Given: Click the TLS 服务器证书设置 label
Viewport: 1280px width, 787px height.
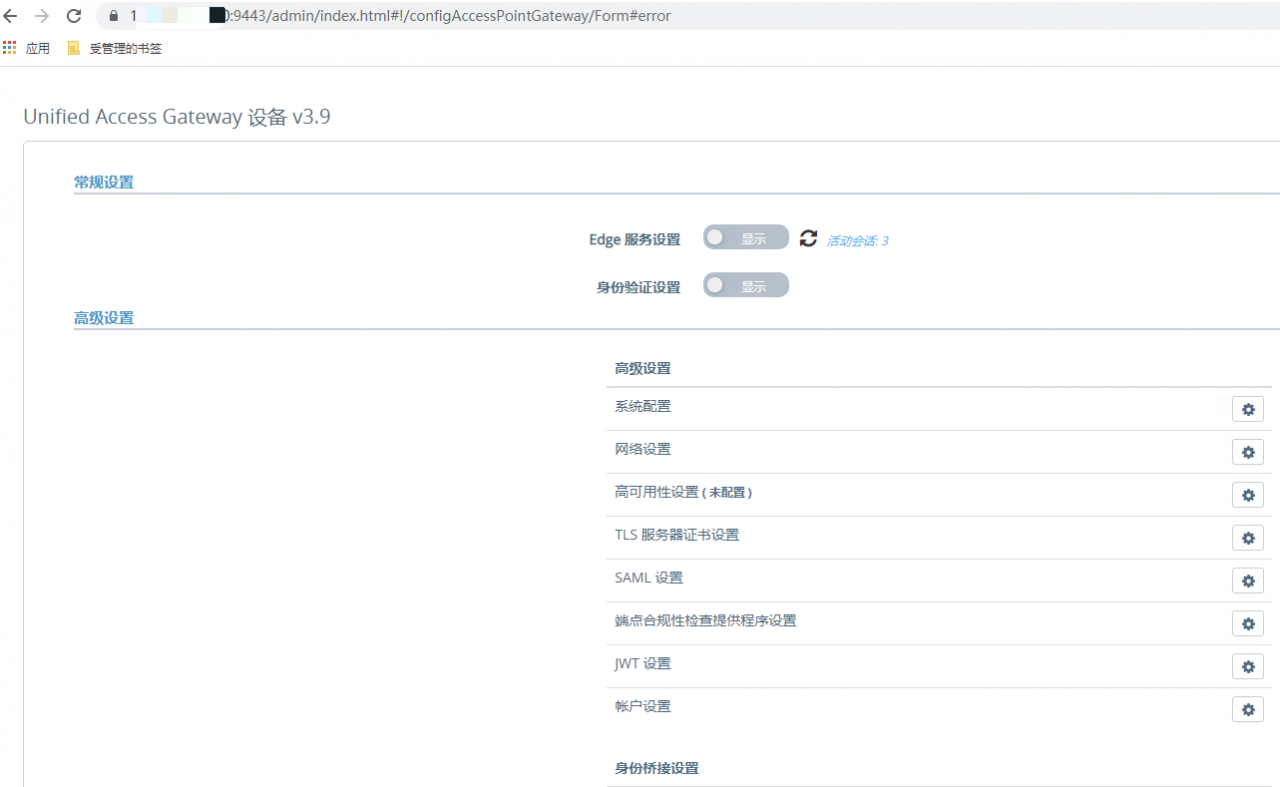Looking at the screenshot, I should 677,535.
